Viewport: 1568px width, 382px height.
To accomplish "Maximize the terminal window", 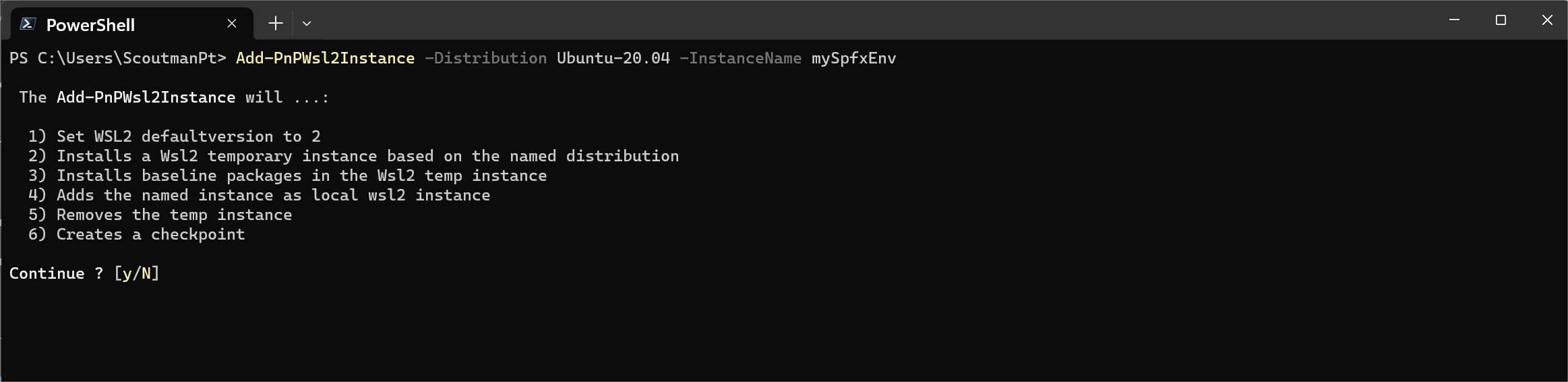I will tap(1501, 20).
